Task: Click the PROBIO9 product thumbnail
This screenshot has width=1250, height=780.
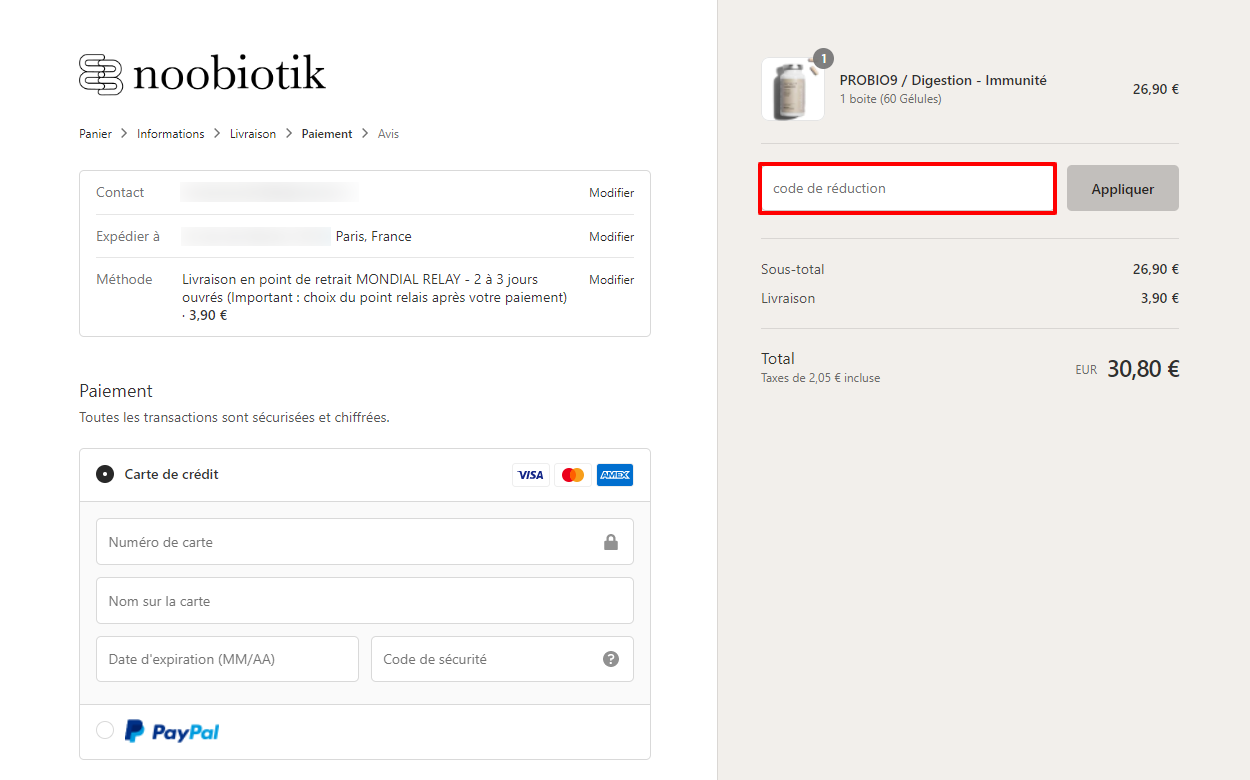Action: [793, 89]
